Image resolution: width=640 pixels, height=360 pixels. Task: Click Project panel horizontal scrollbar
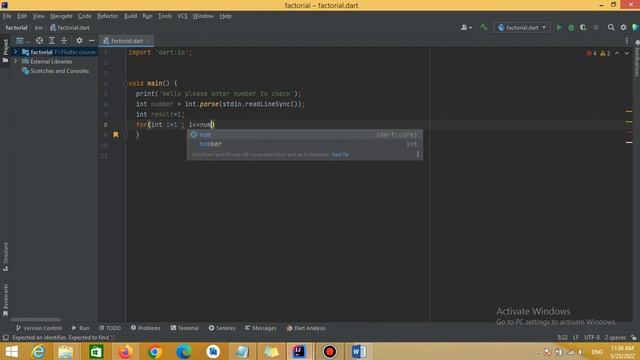click(36, 320)
